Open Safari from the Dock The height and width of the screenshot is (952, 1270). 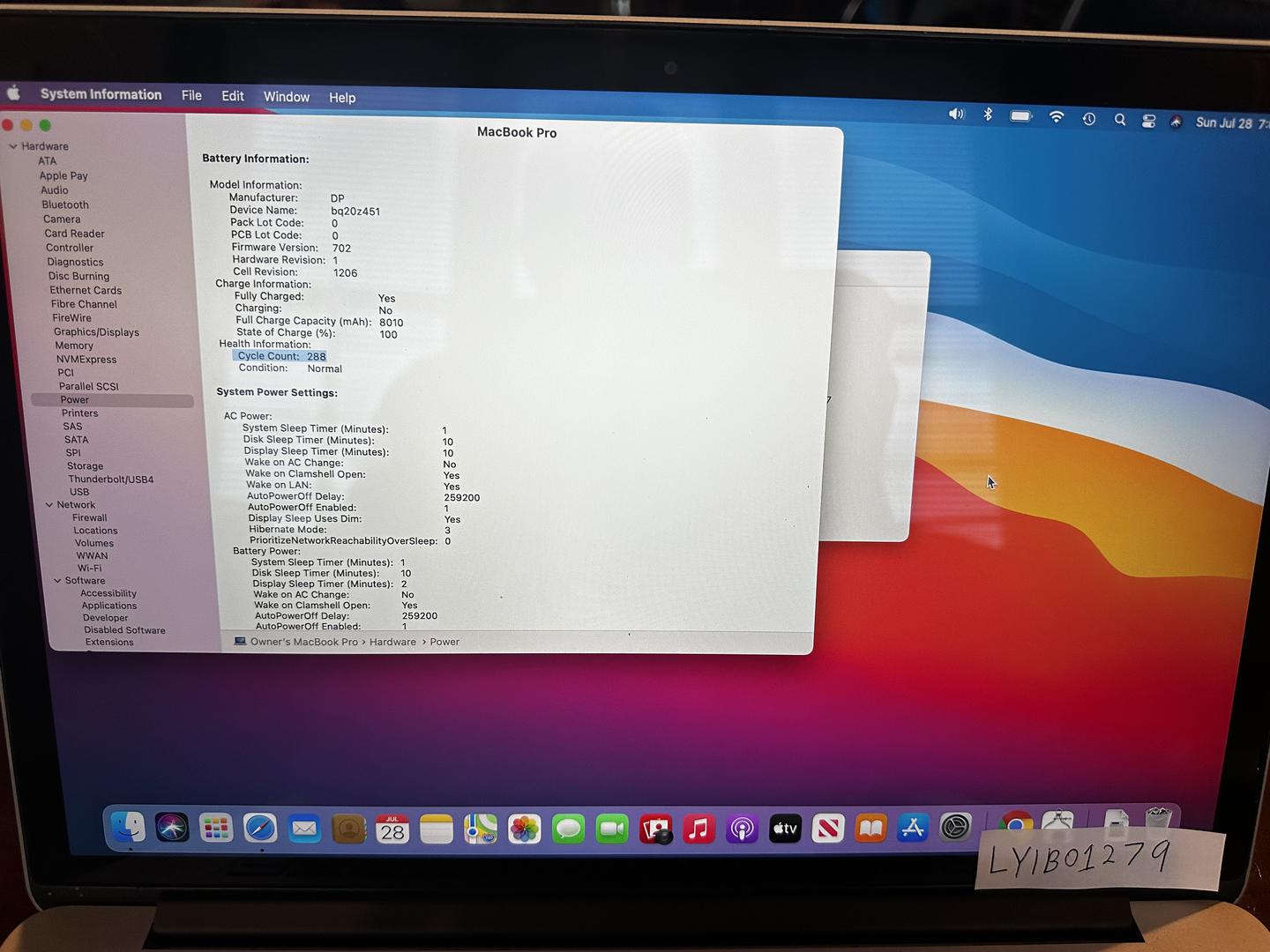coord(260,829)
